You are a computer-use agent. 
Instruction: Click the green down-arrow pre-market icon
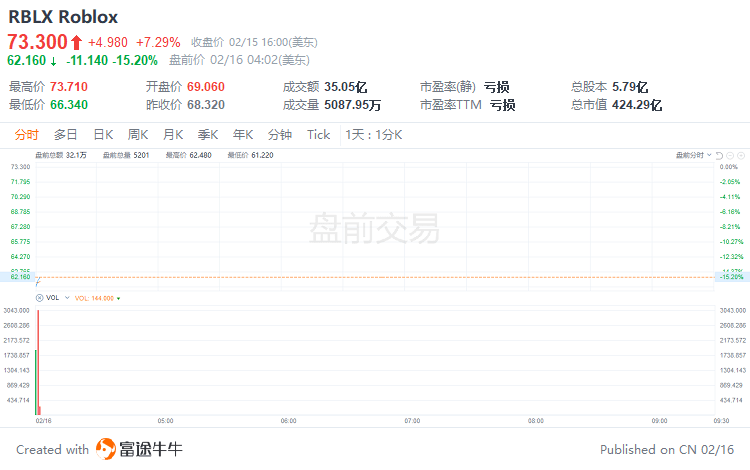point(52,60)
